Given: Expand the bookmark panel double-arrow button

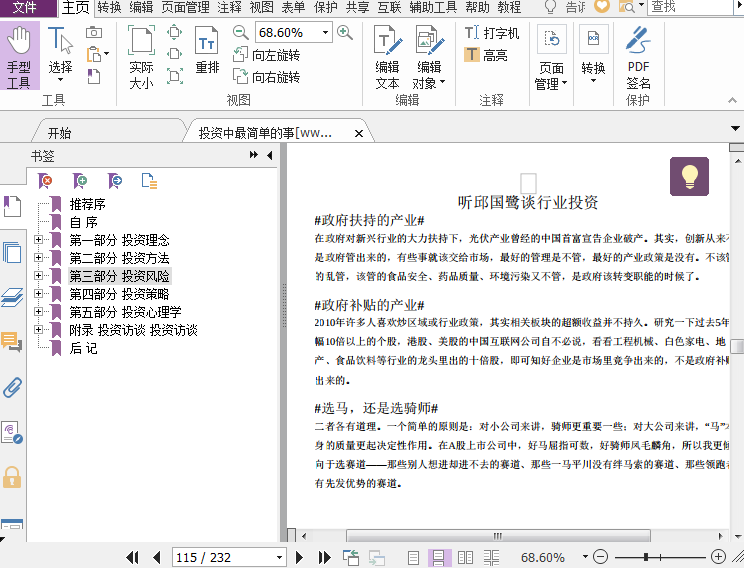Looking at the screenshot, I should [254, 155].
